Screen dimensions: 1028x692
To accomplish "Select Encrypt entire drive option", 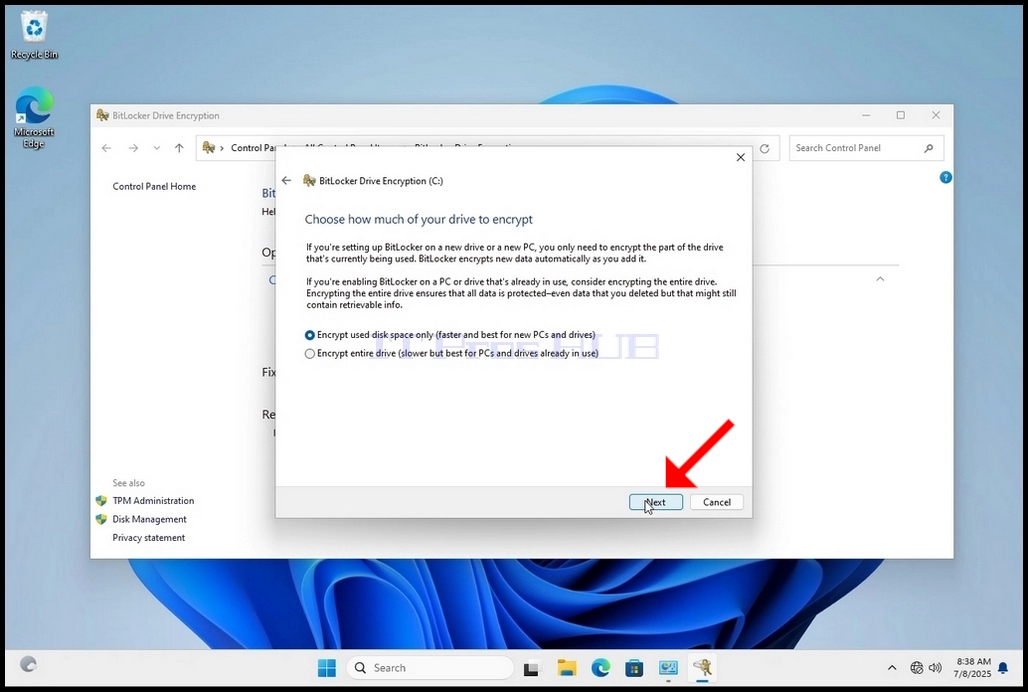I will coord(451,353).
